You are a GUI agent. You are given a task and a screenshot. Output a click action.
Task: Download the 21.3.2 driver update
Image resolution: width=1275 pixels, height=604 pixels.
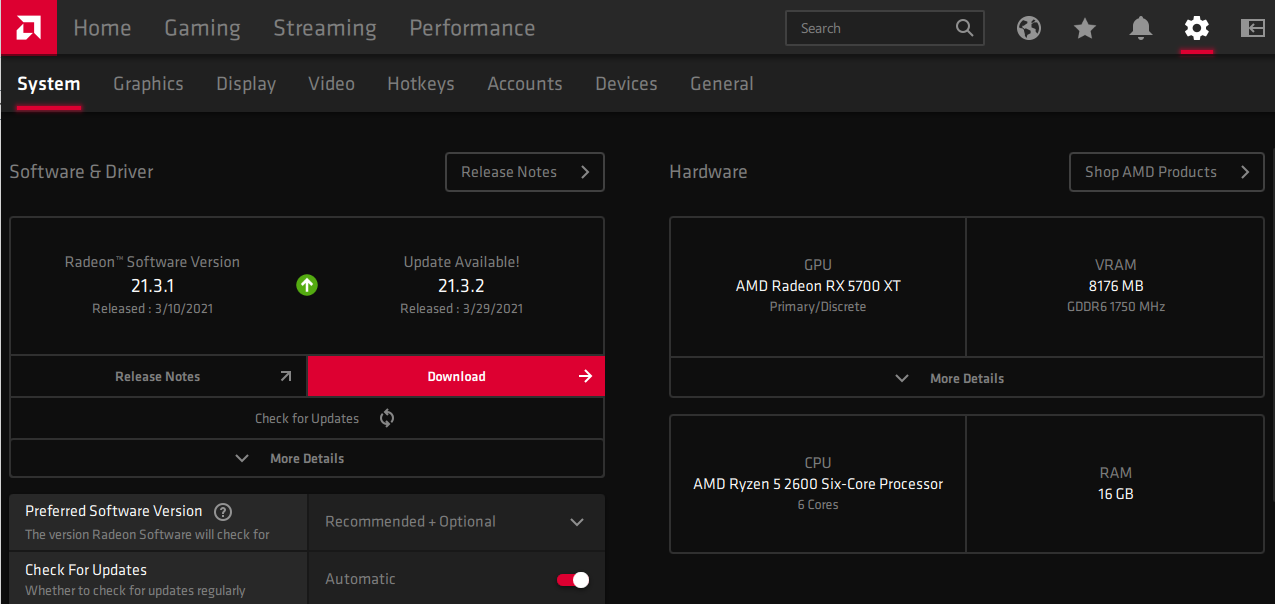(456, 376)
